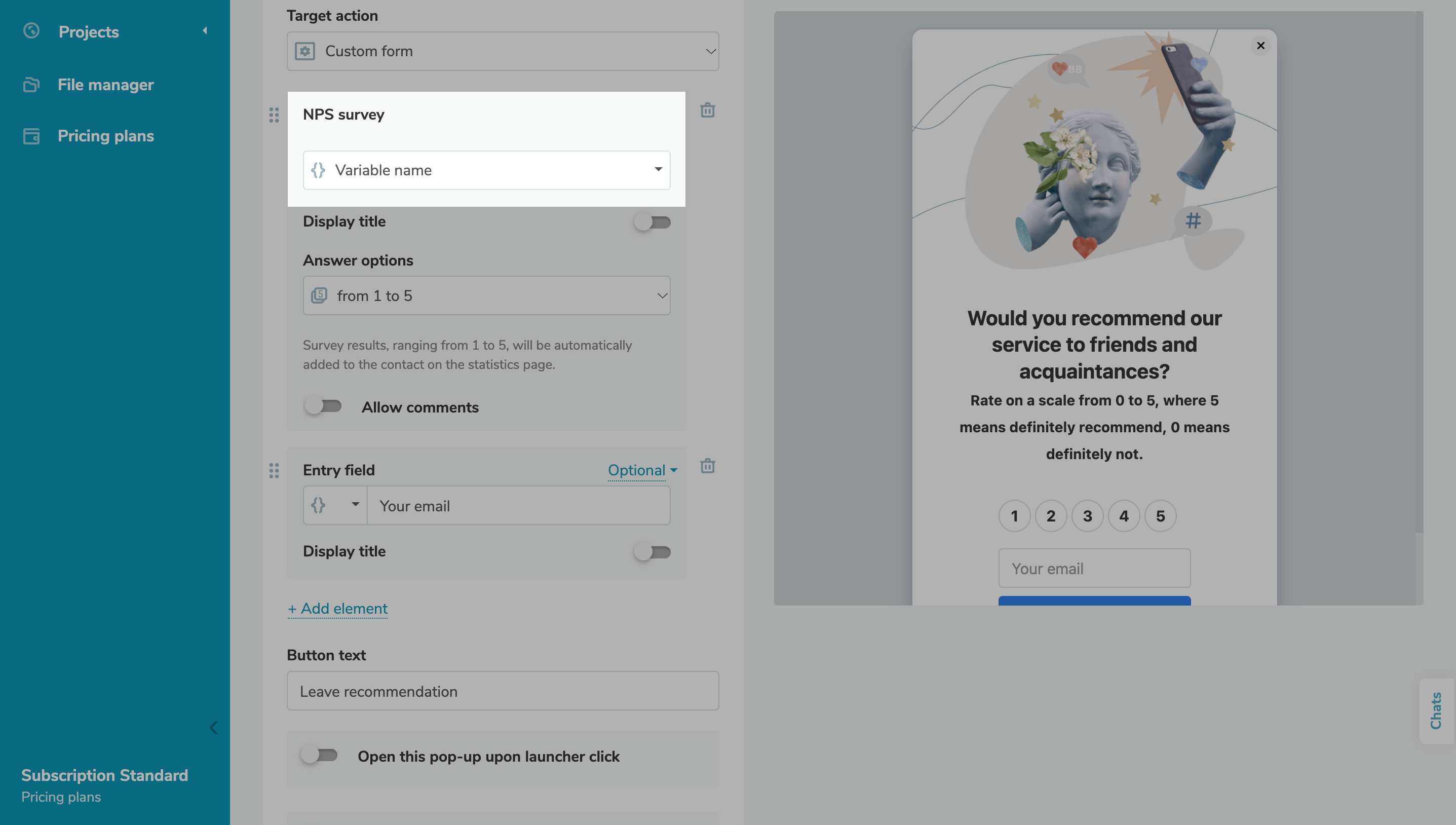Open File manager from the sidebar
The height and width of the screenshot is (825, 1456).
105,85
